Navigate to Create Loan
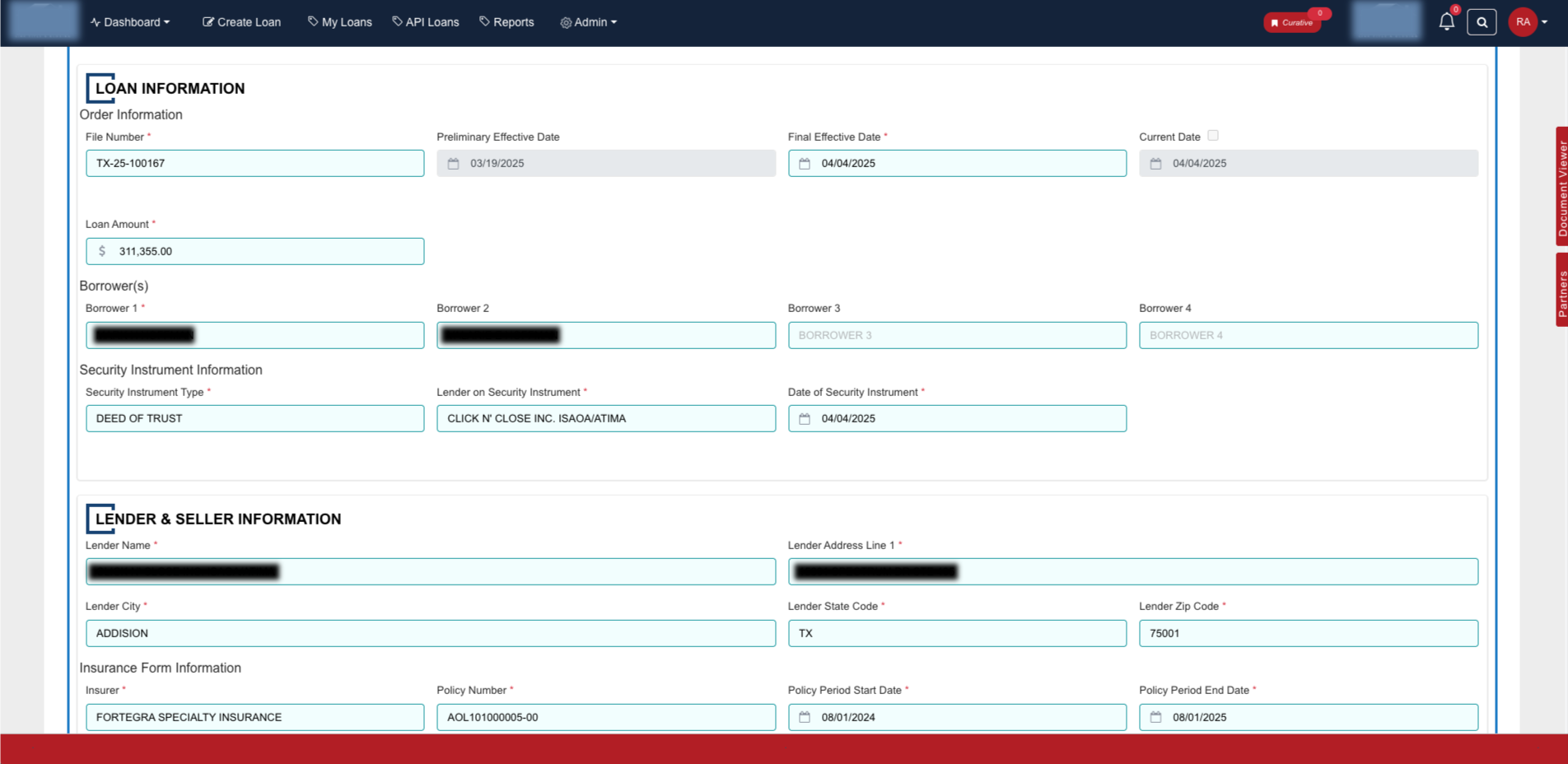This screenshot has width=1568, height=764. coord(241,22)
